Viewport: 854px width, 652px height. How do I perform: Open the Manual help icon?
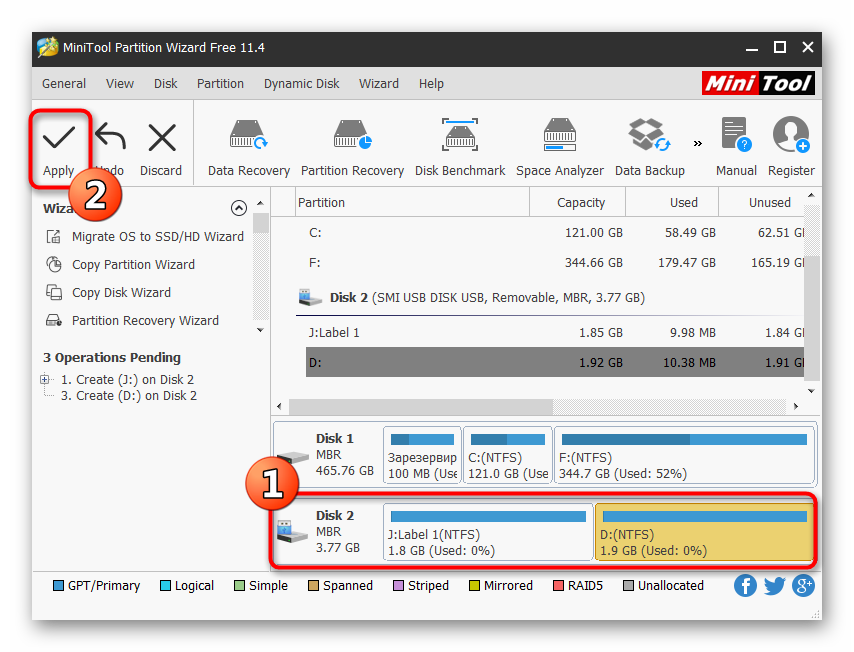(x=736, y=136)
